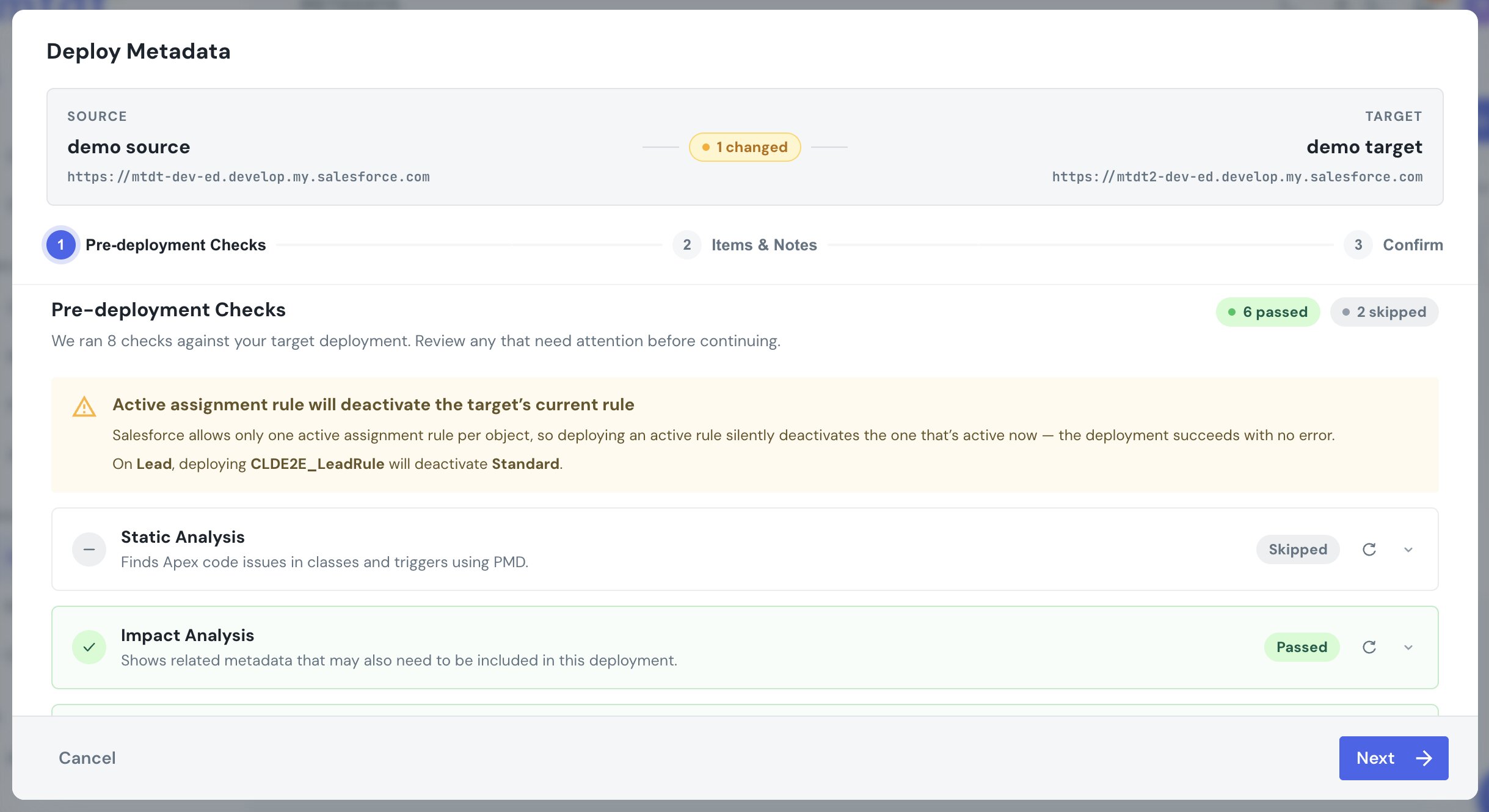Click the assignment rule warning title

click(x=373, y=405)
